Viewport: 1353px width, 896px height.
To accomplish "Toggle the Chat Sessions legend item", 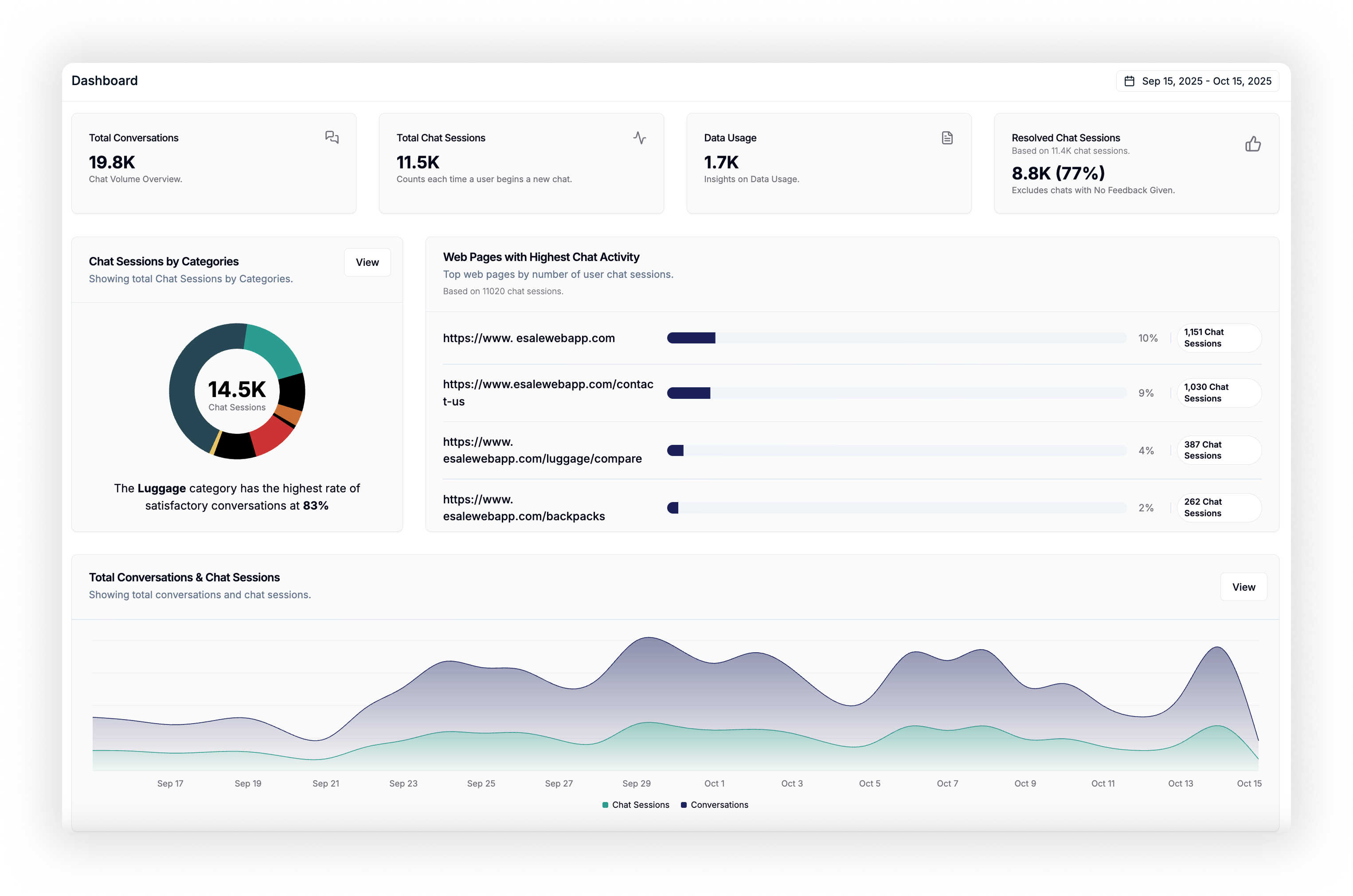I will (636, 805).
